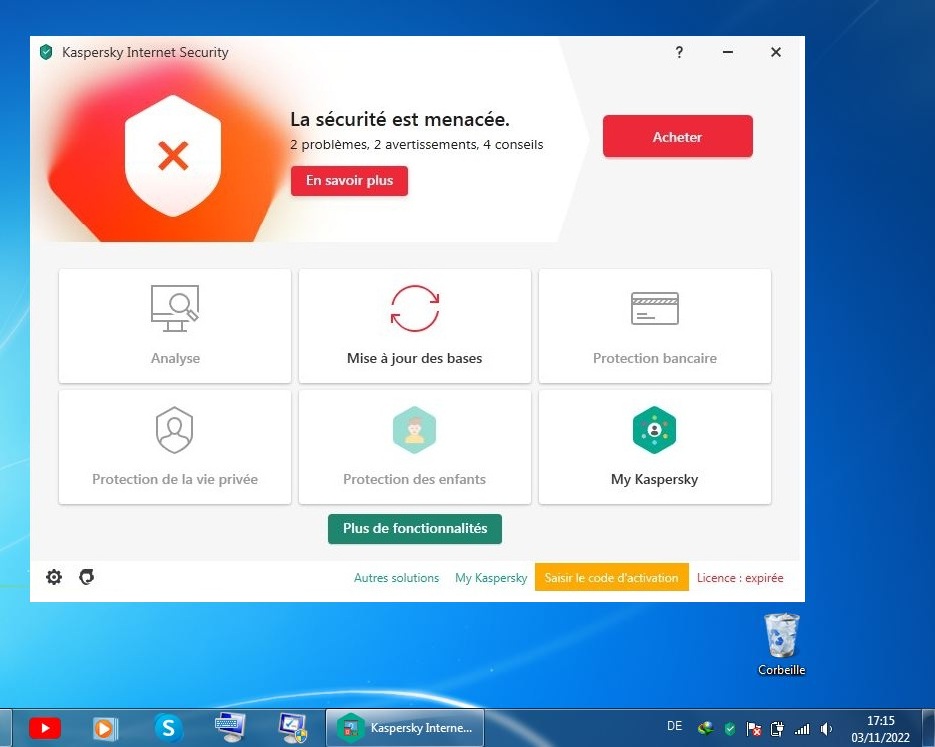This screenshot has width=935, height=747.
Task: Click the DE language indicator
Action: pyautogui.click(x=674, y=726)
